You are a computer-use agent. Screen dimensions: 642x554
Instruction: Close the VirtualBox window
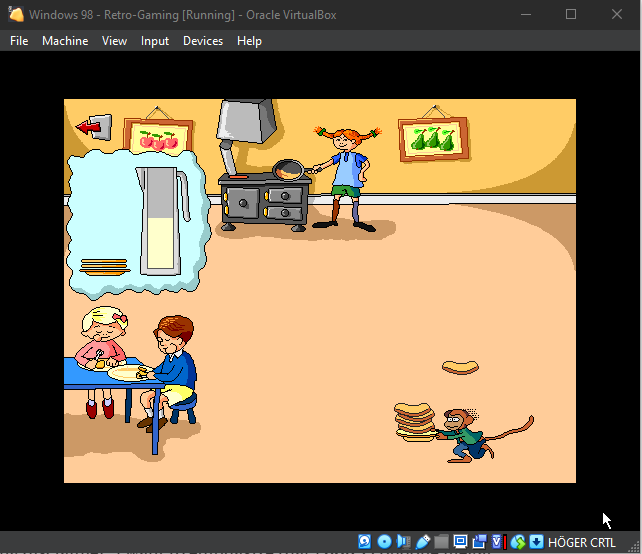click(617, 14)
